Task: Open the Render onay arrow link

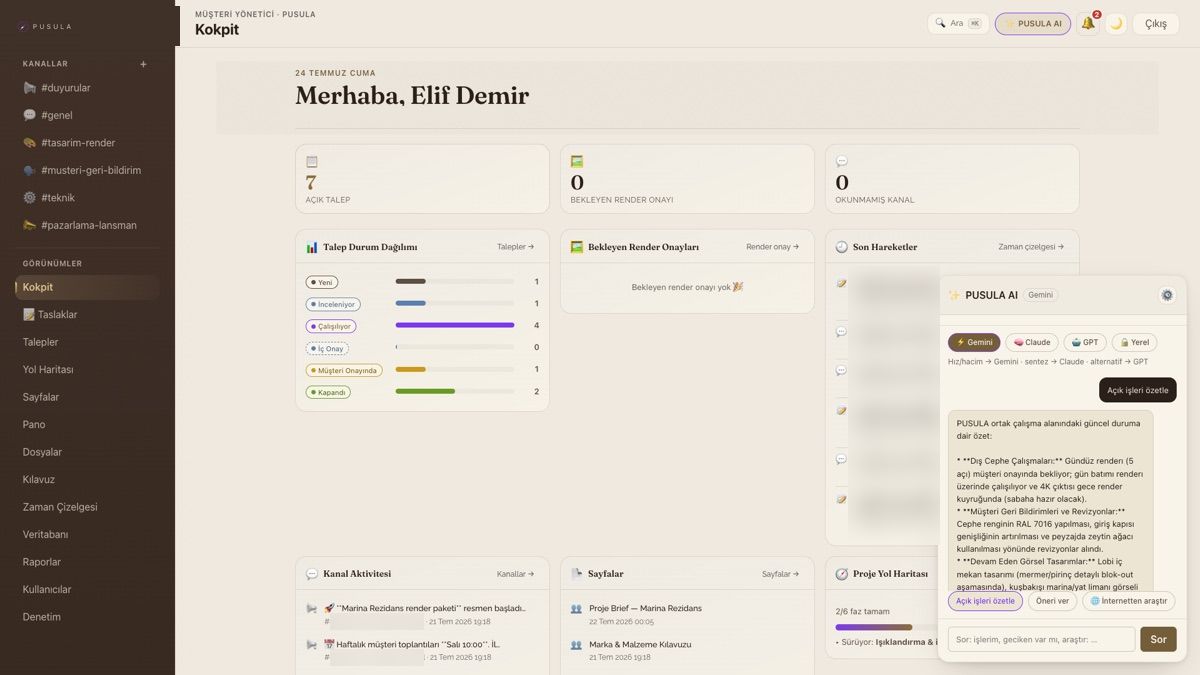Action: click(772, 247)
